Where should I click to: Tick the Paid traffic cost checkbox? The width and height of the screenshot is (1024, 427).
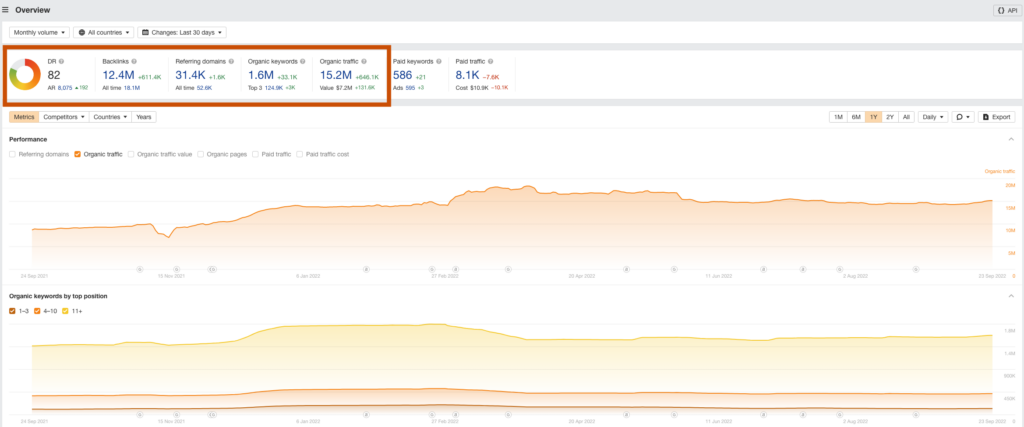pyautogui.click(x=300, y=154)
